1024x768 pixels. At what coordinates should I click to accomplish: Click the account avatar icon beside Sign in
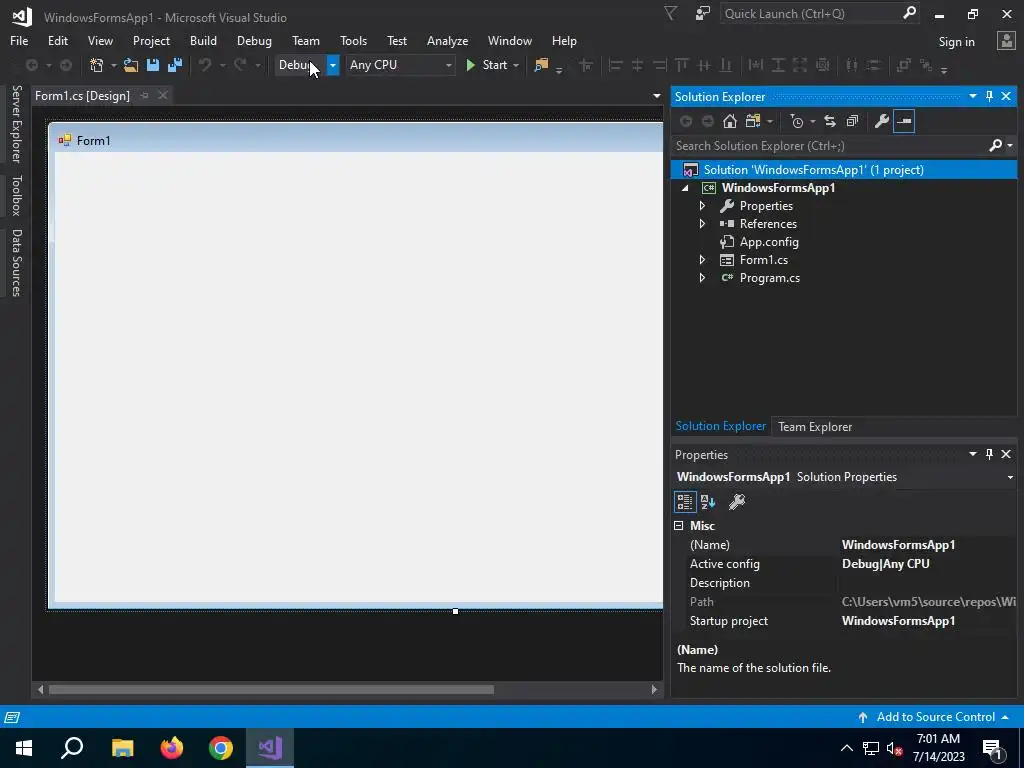coord(1006,41)
